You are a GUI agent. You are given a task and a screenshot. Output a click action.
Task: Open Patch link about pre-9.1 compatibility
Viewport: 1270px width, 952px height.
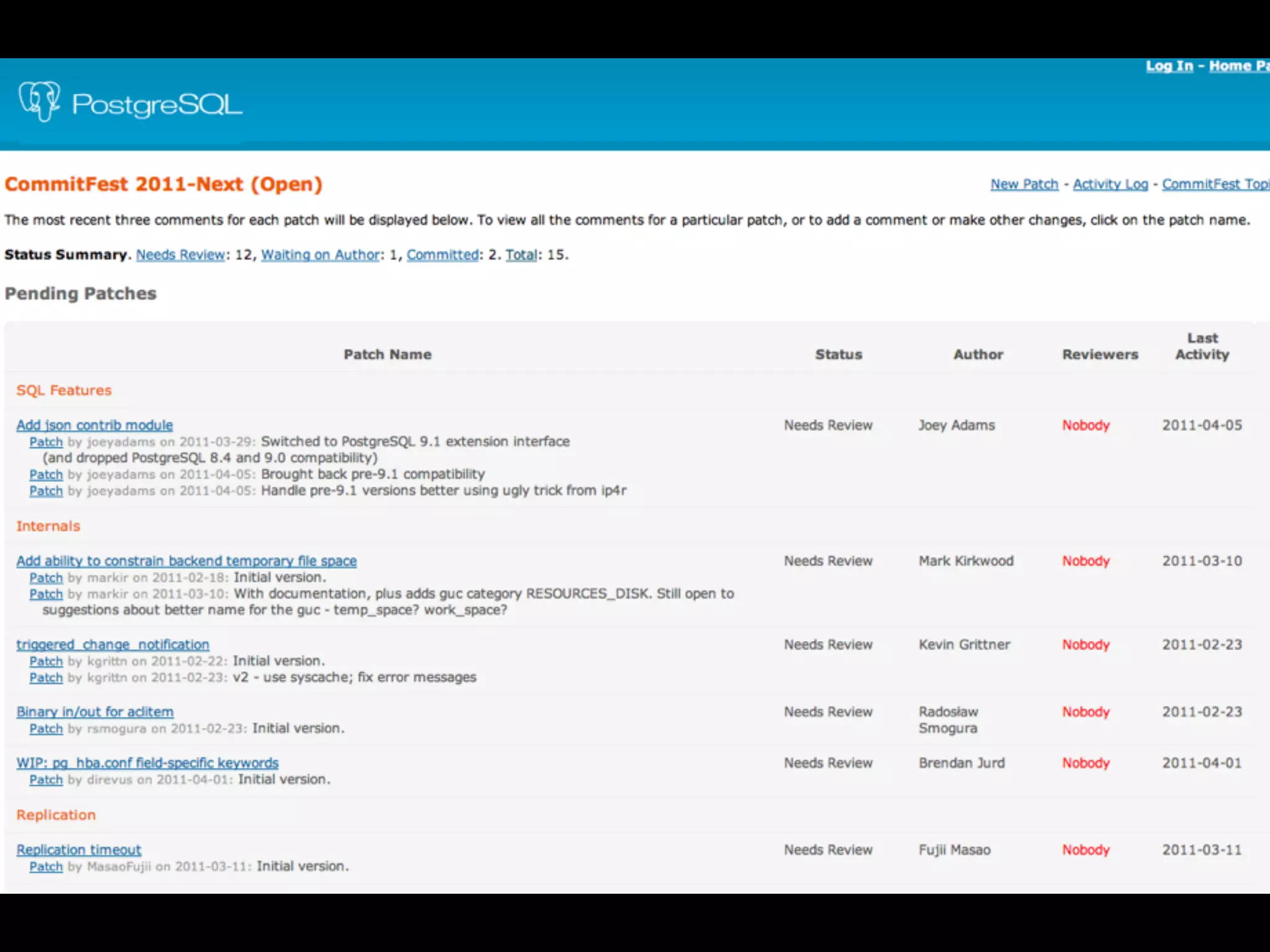tap(46, 475)
